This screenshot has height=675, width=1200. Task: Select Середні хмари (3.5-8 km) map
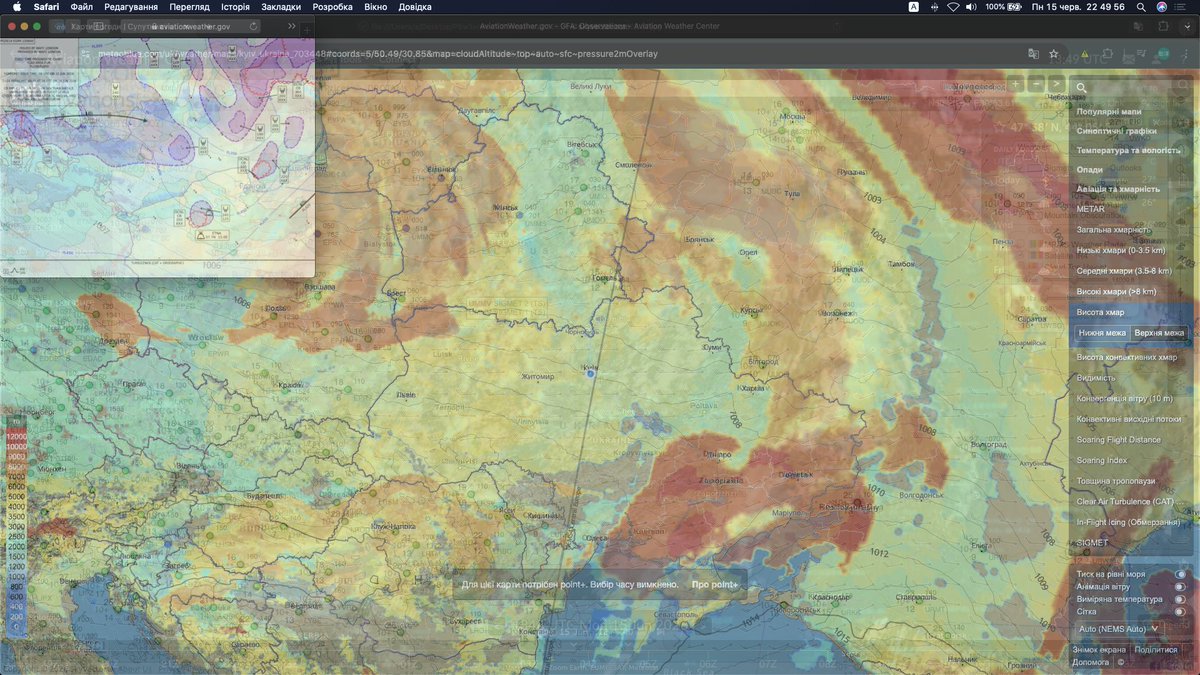click(x=1123, y=271)
